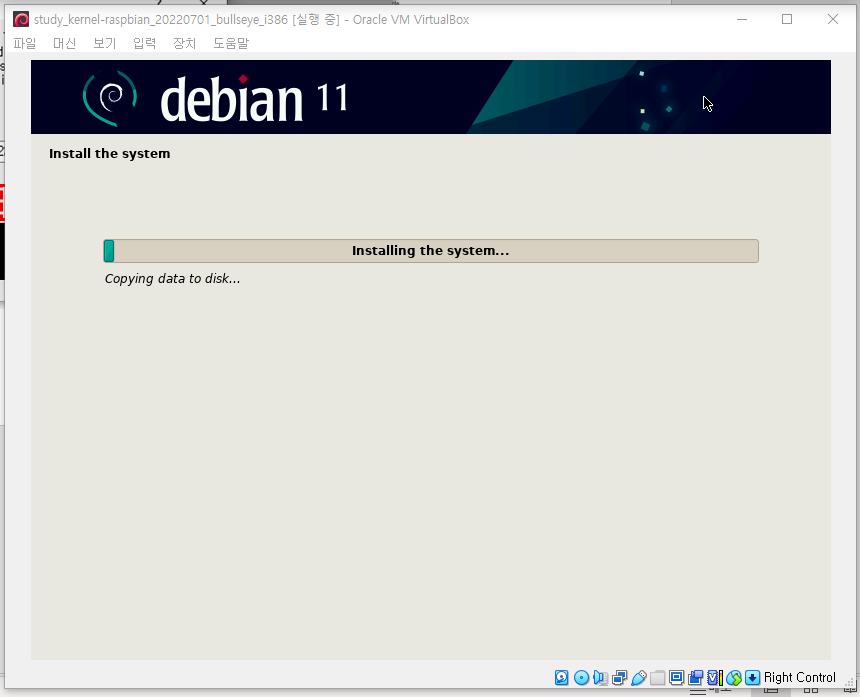The height and width of the screenshot is (697, 860).
Task: Click the mouse integration status icon
Action: point(733,678)
